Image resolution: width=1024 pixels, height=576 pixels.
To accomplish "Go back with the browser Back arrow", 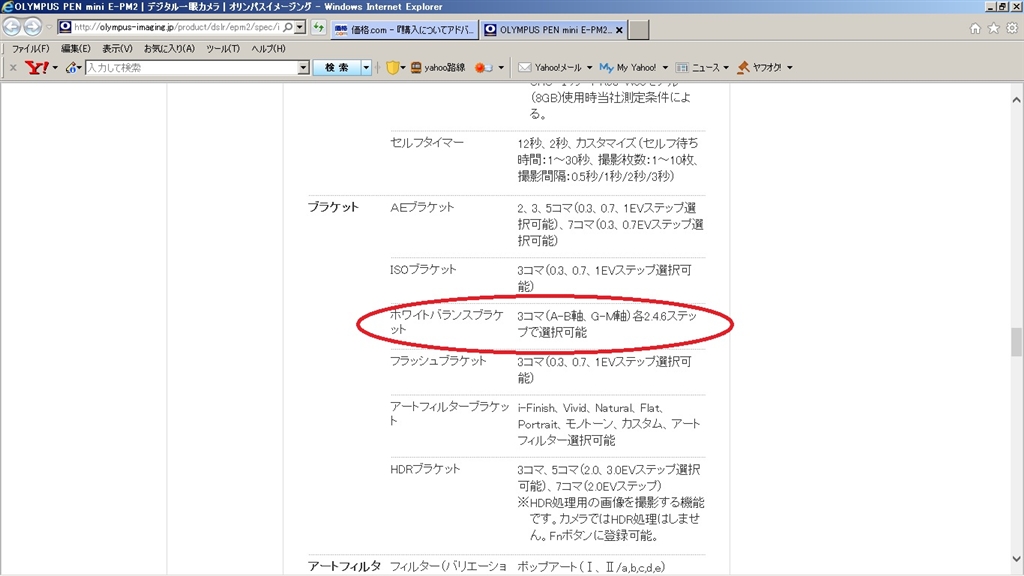I will (12, 27).
